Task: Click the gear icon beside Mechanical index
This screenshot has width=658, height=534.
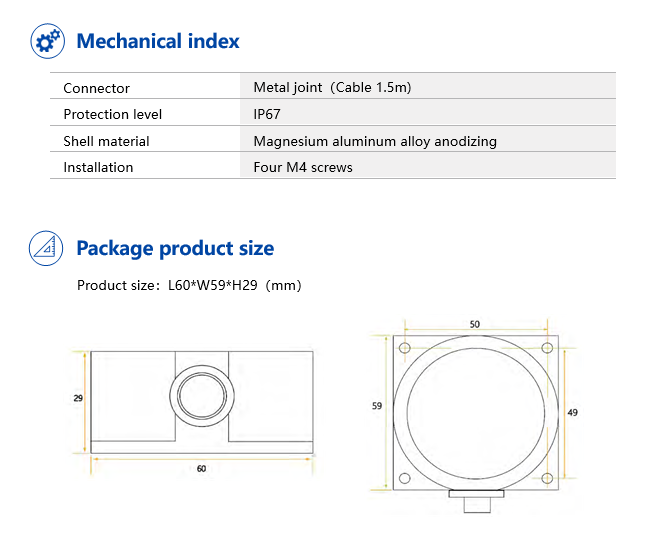Action: pyautogui.click(x=45, y=41)
